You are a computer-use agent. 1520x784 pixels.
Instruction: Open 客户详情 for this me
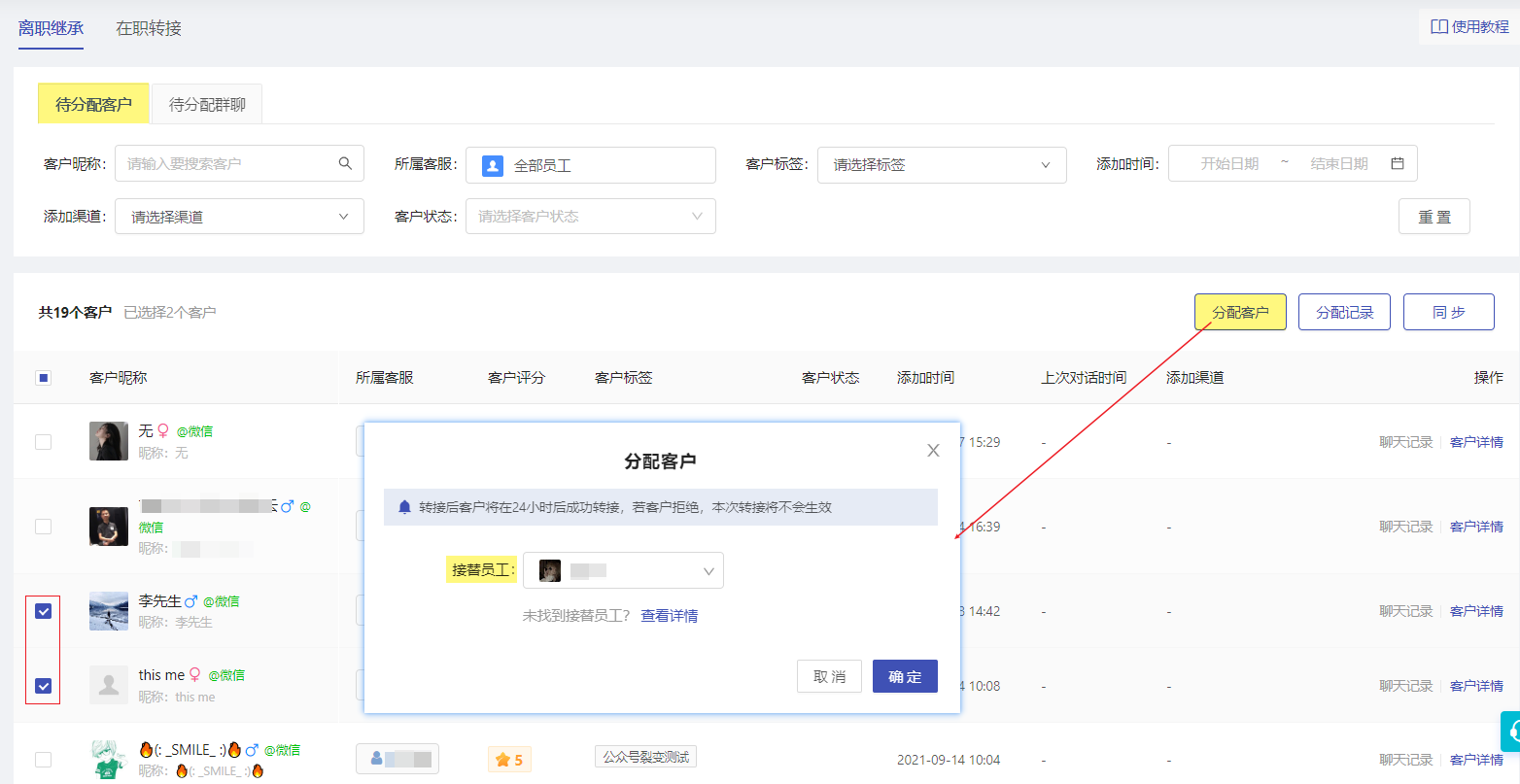click(1476, 686)
